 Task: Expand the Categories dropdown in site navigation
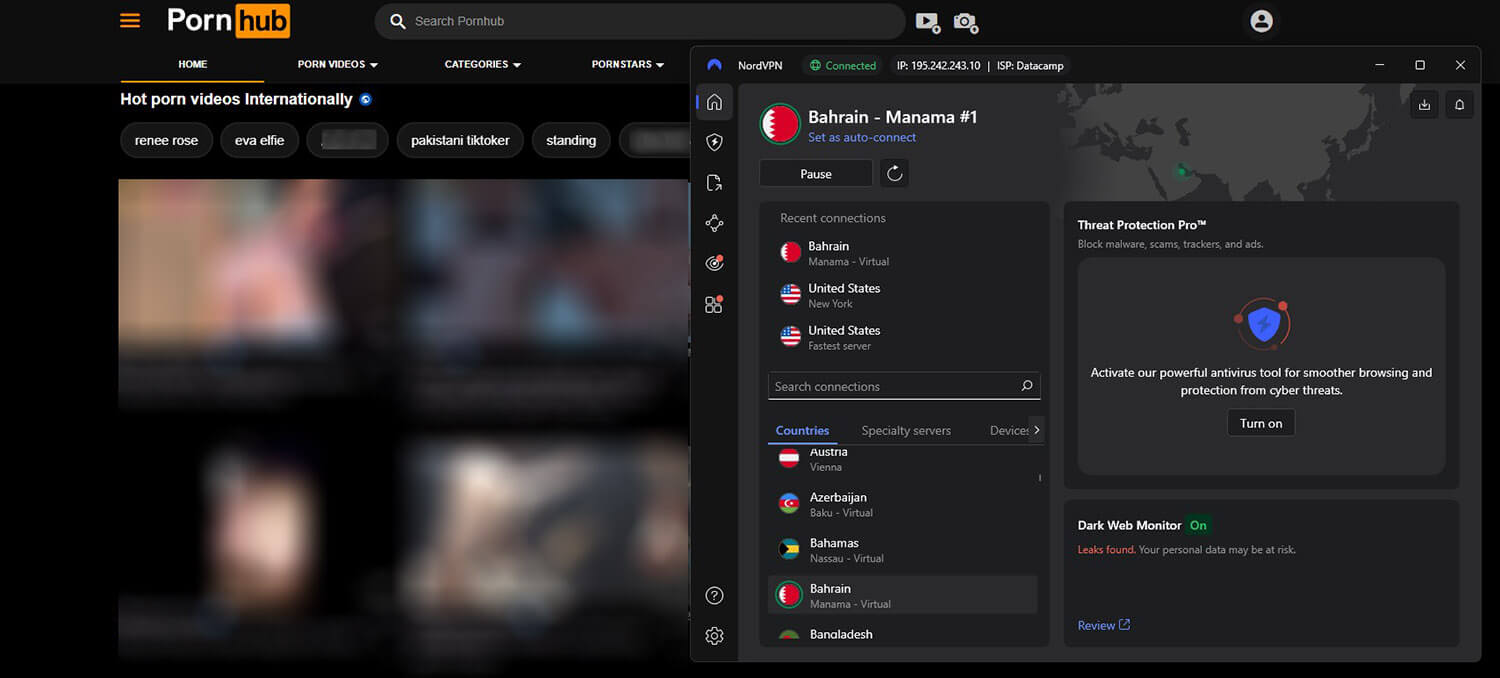click(482, 64)
